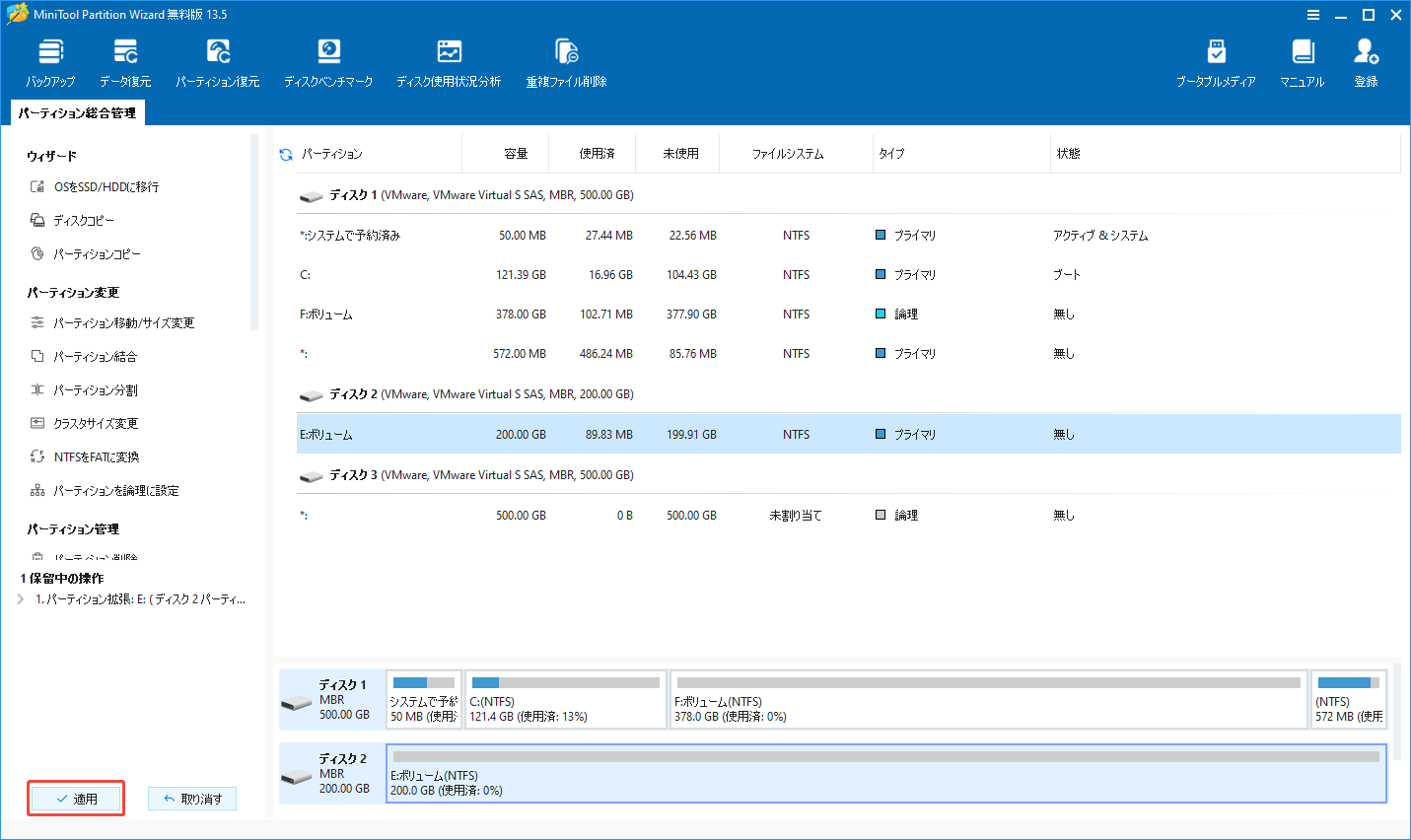Click the 取り消す undo button
This screenshot has height=840, width=1411.
coord(192,798)
